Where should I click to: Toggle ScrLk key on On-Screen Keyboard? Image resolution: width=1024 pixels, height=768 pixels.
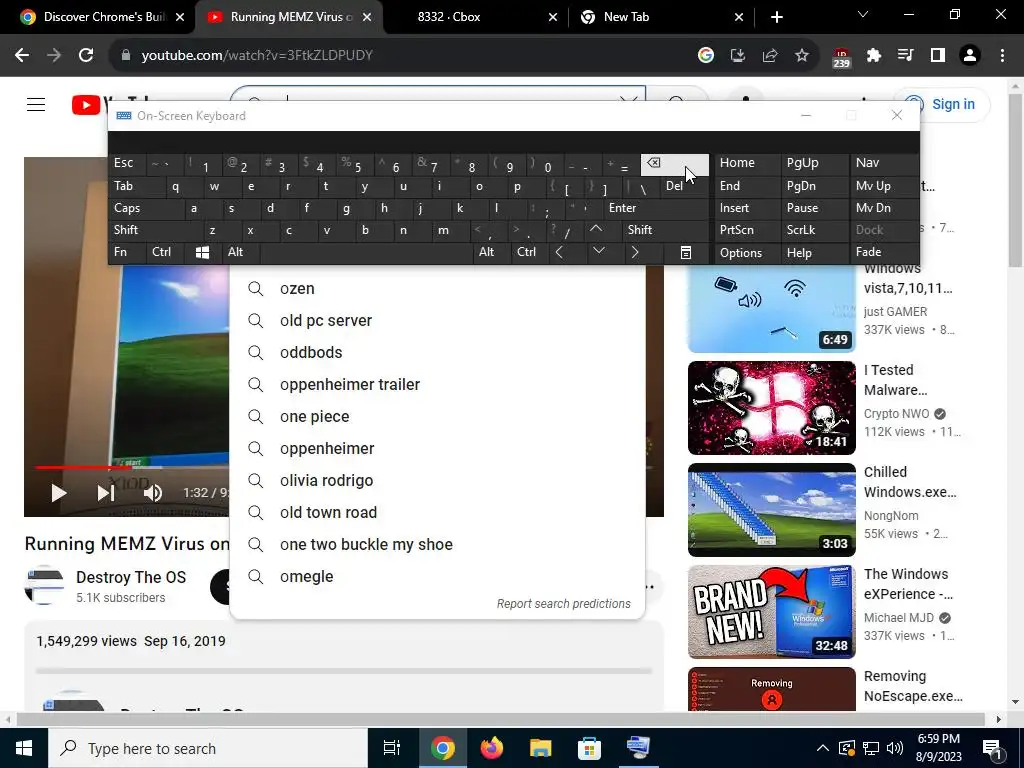coord(814,230)
